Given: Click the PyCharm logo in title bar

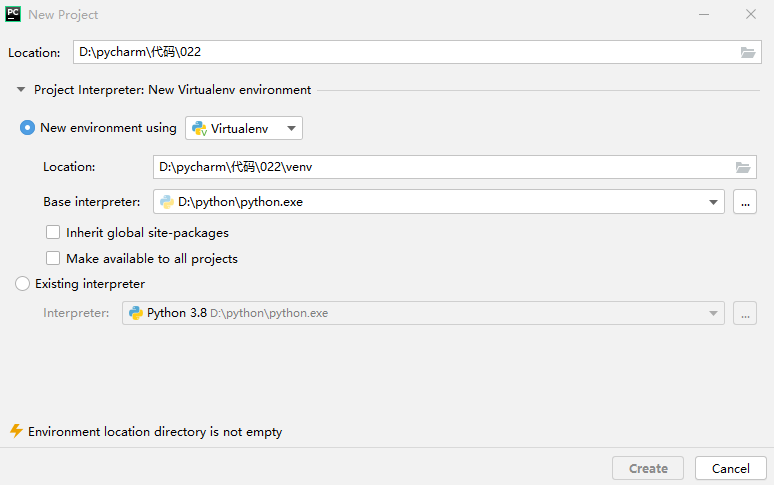Looking at the screenshot, I should click(13, 14).
